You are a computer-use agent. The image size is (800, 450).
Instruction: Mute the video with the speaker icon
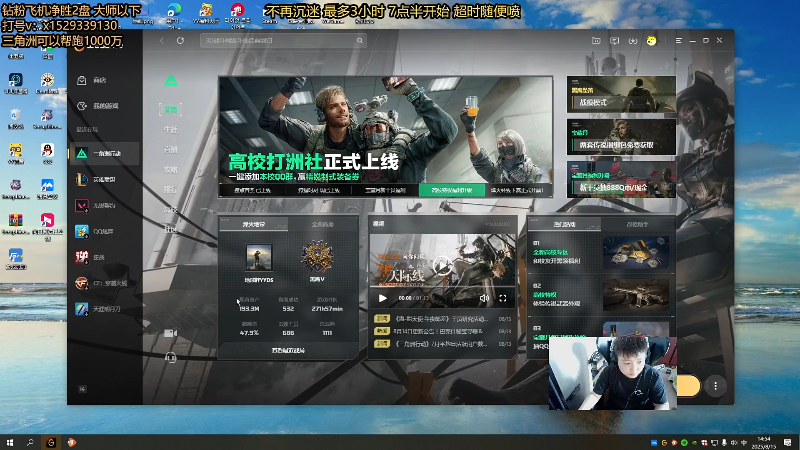click(484, 298)
